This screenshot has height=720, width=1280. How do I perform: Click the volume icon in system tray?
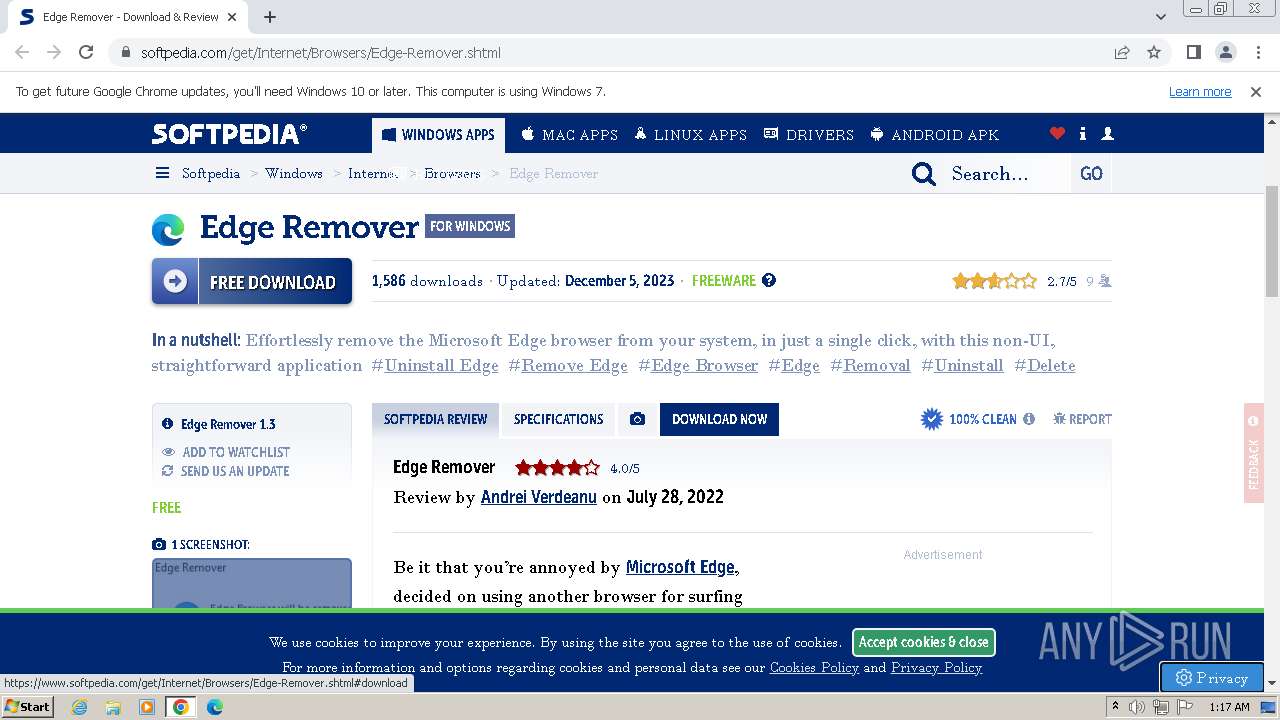point(1137,707)
